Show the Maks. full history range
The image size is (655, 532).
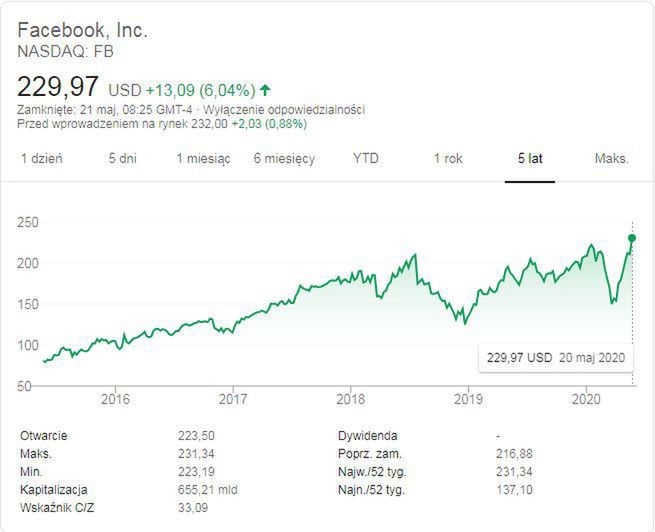(611, 158)
